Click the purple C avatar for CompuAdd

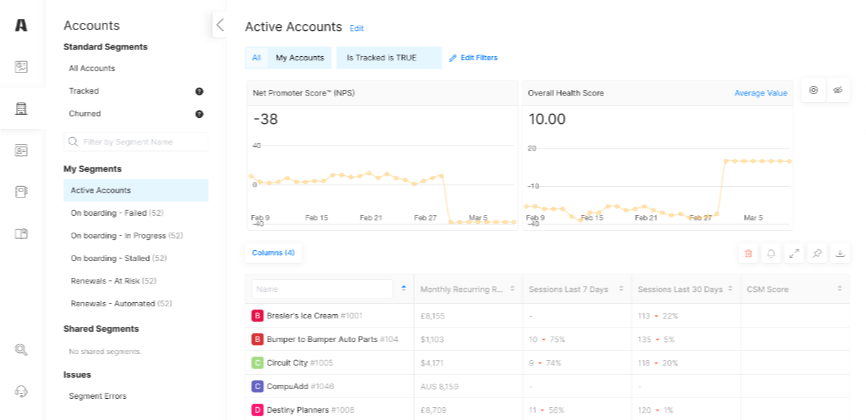[257, 386]
